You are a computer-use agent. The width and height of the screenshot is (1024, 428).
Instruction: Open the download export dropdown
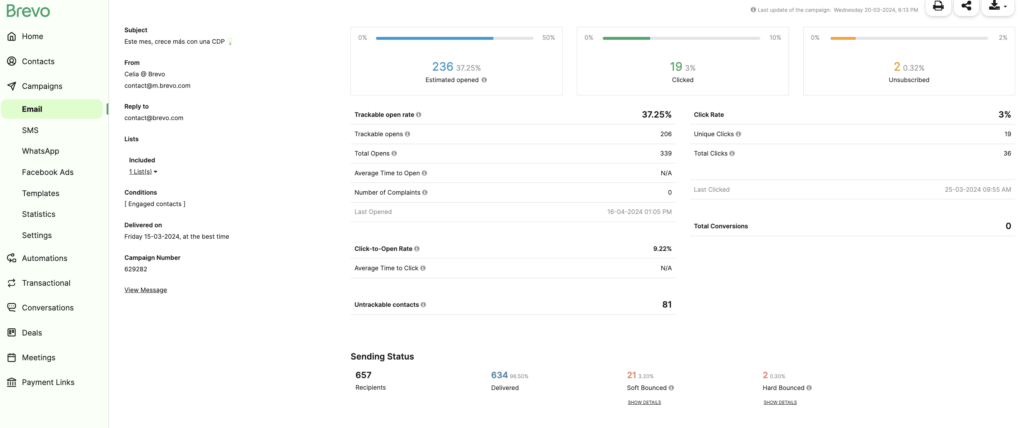pos(997,6)
